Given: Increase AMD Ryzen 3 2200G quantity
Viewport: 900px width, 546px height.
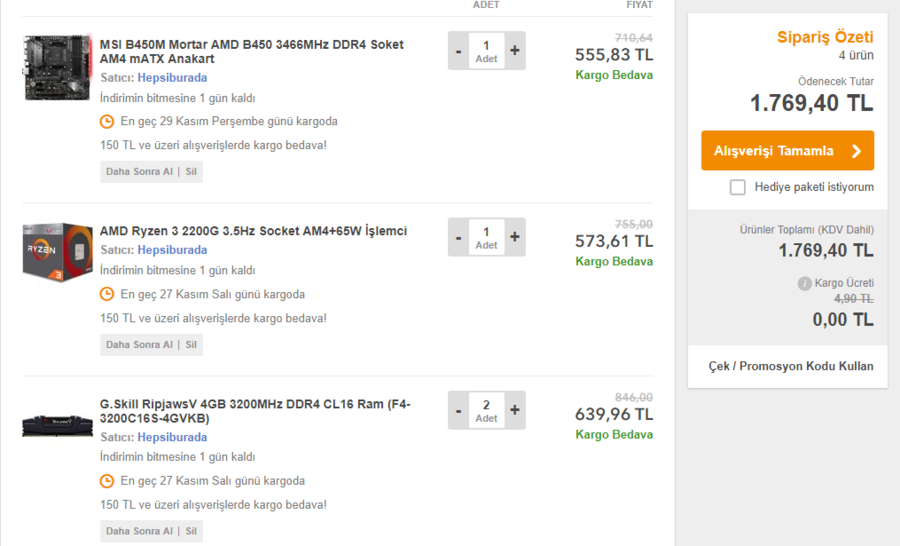Looking at the screenshot, I should [515, 237].
